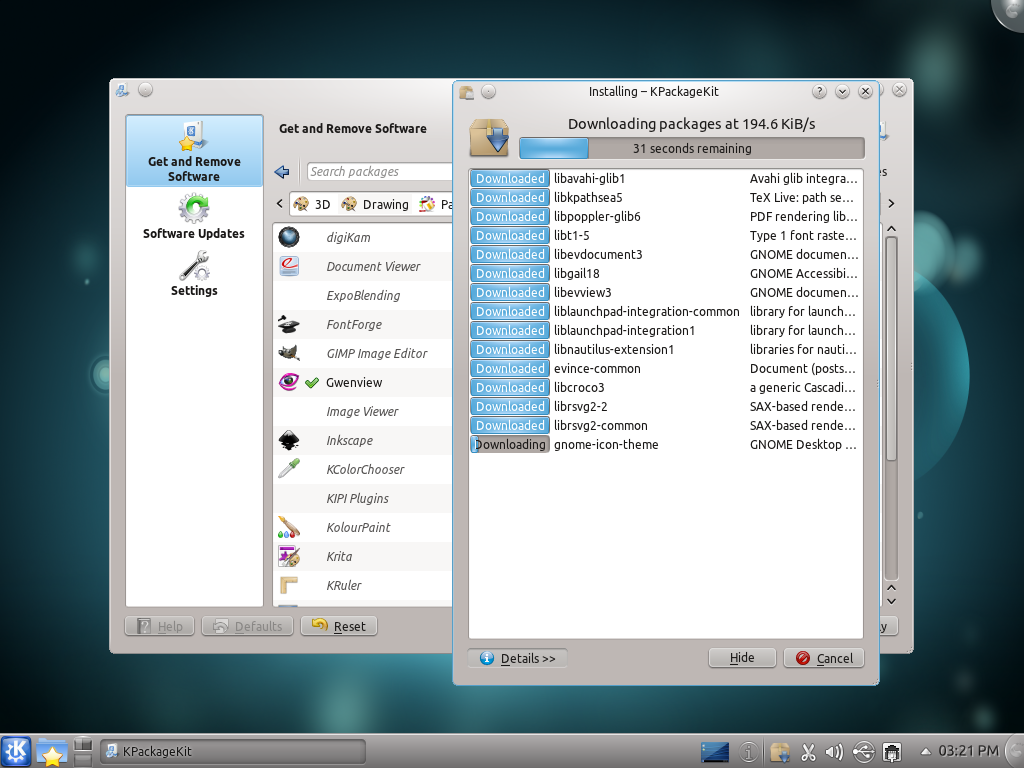Select the KColorChooser pipette icon
The width and height of the screenshot is (1024, 768).
(289, 469)
